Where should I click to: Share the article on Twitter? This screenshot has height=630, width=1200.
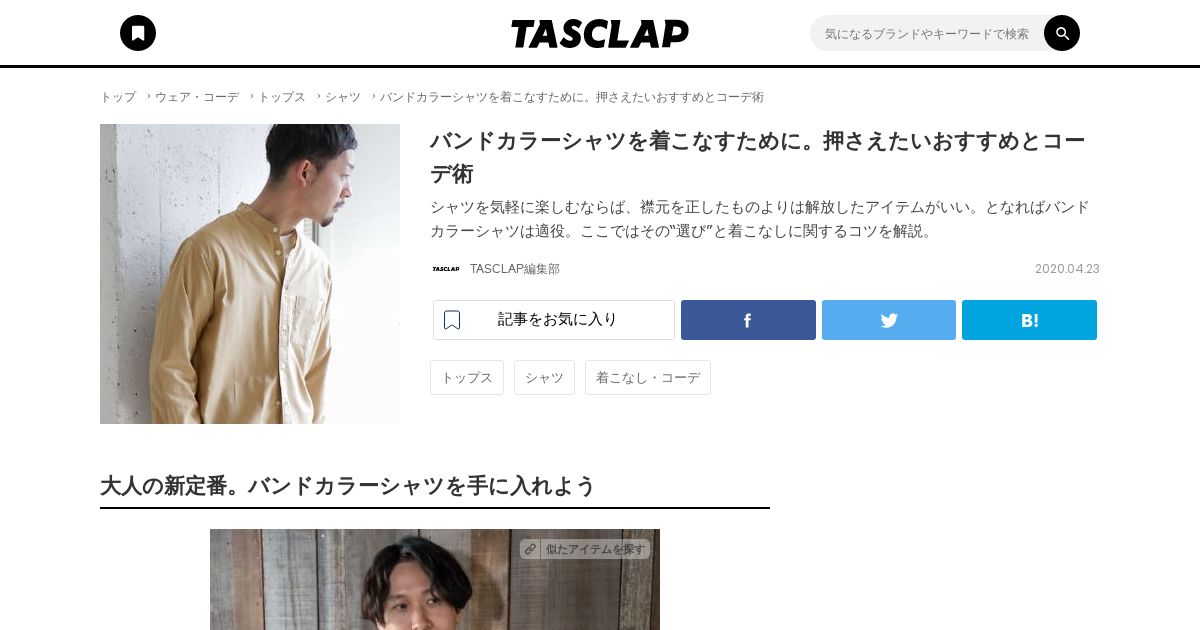tap(889, 320)
